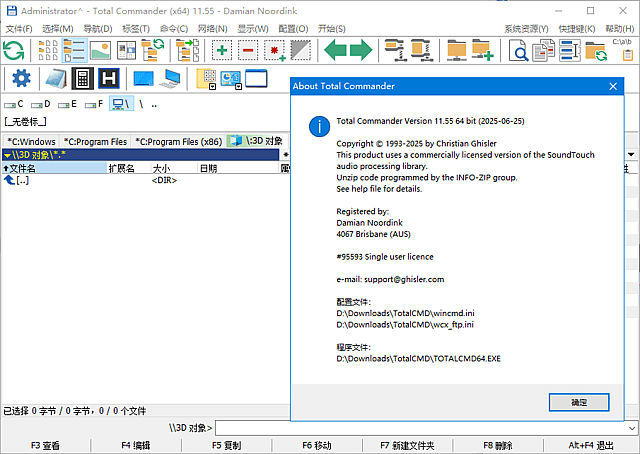Viewport: 640px width, 454px height.
Task: Click the pack files (compress) icon
Action: 394,51
